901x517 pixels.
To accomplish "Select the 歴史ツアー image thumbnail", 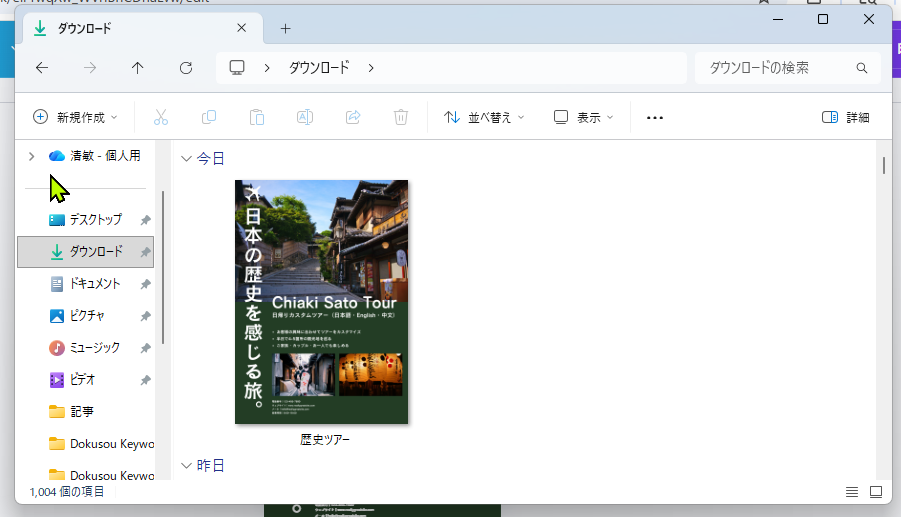I will 321,302.
